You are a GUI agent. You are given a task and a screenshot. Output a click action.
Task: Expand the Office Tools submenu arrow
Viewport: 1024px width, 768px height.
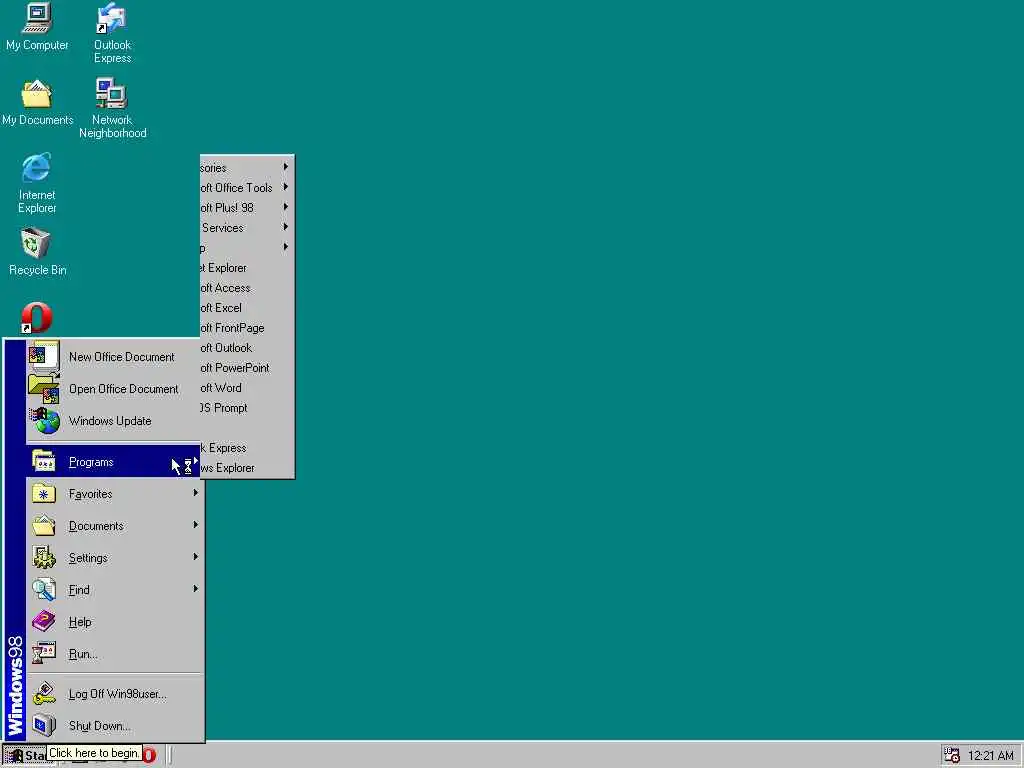(285, 187)
